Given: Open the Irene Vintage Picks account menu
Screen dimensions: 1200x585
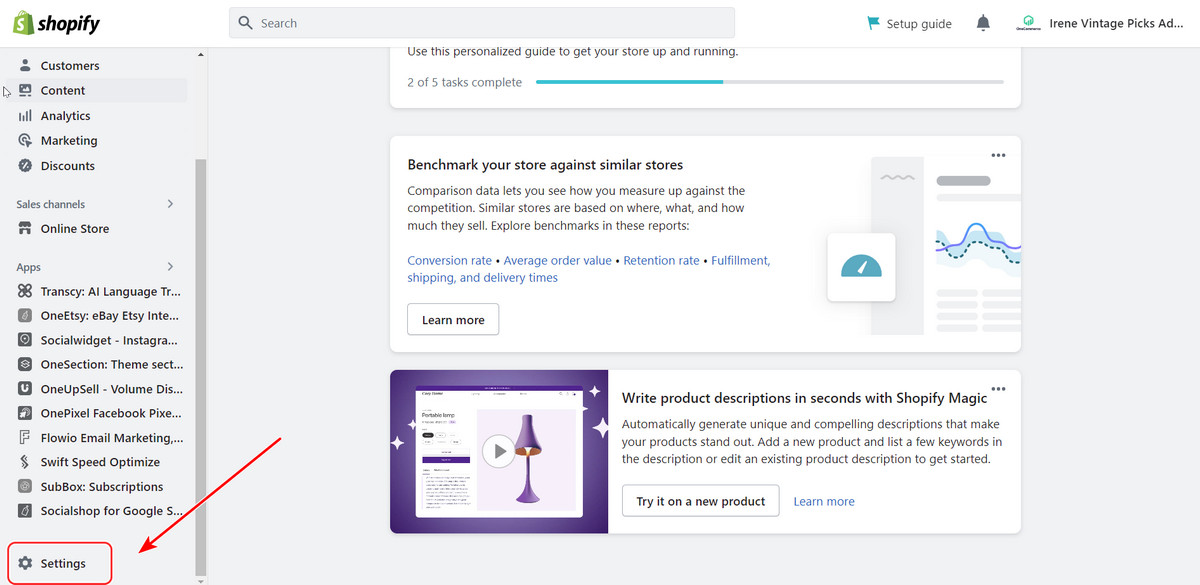Looking at the screenshot, I should pos(1100,24).
